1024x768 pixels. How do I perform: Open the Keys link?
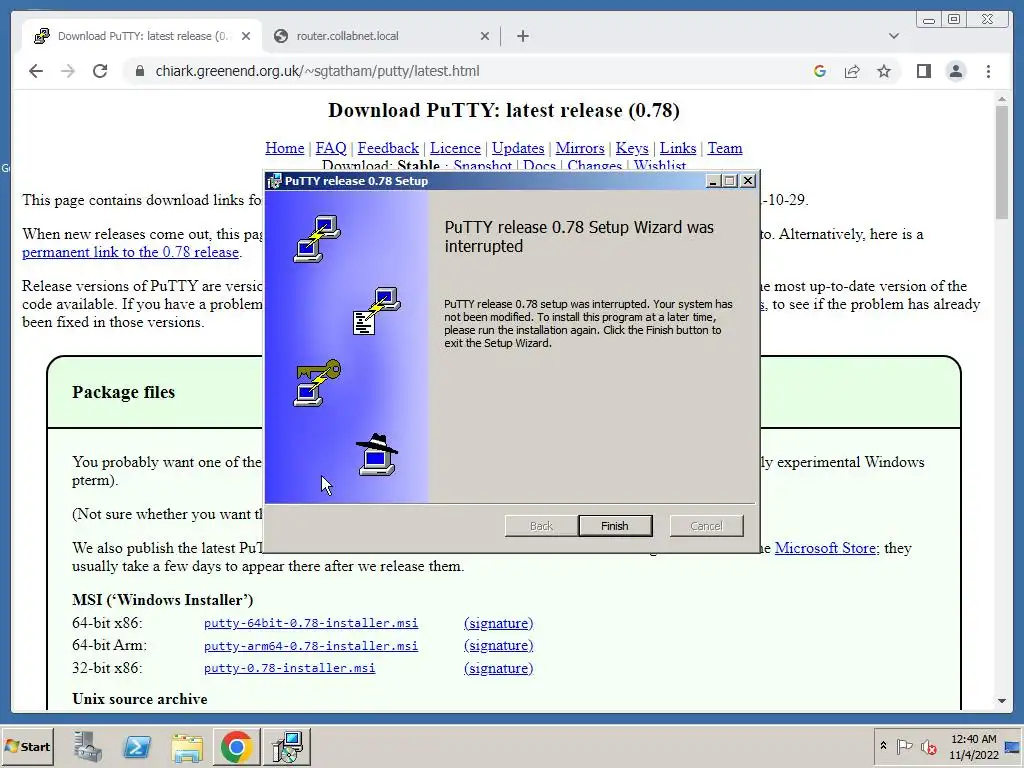[632, 148]
